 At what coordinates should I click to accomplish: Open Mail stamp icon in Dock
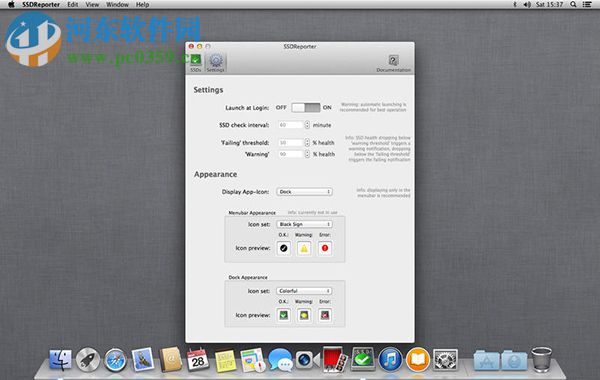143,360
